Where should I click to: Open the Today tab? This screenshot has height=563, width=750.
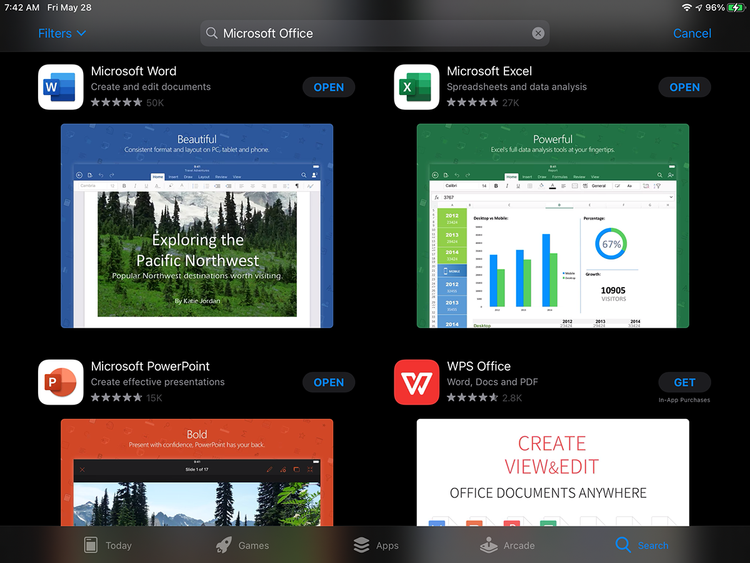108,545
